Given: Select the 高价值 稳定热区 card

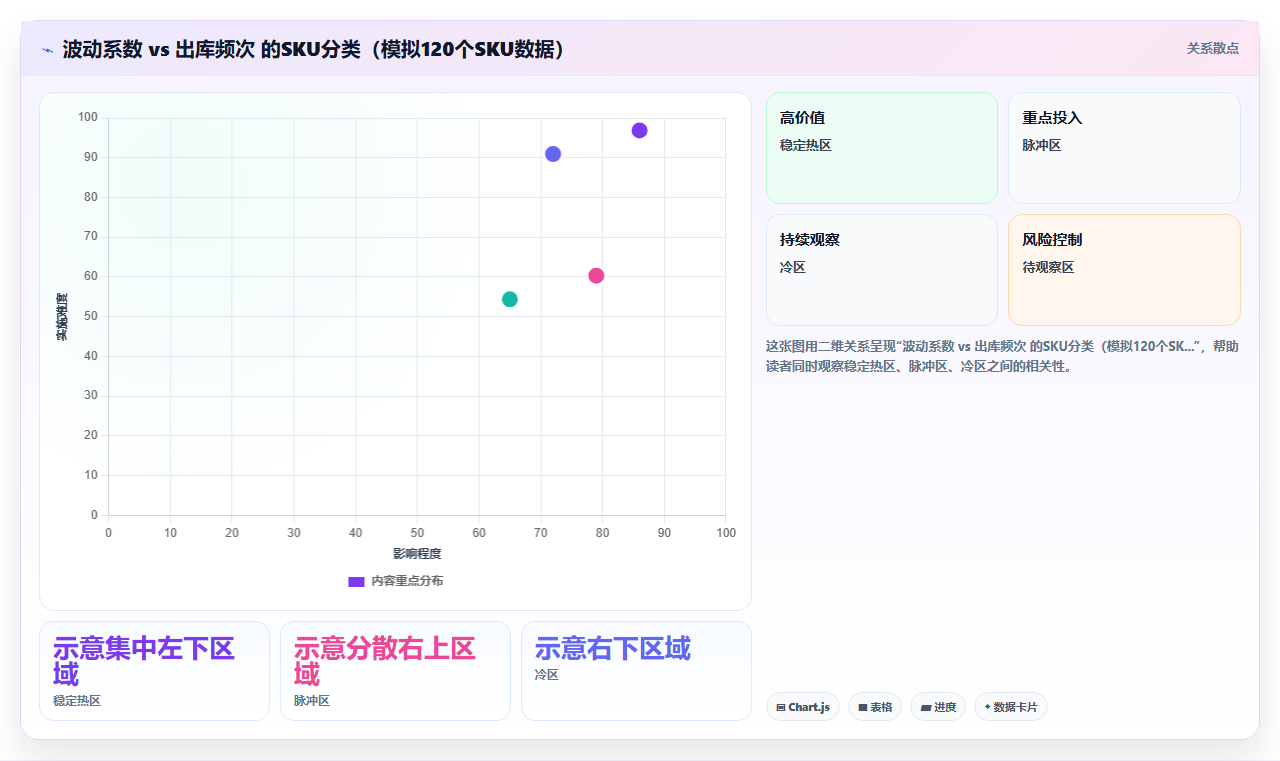Looking at the screenshot, I should [x=882, y=148].
